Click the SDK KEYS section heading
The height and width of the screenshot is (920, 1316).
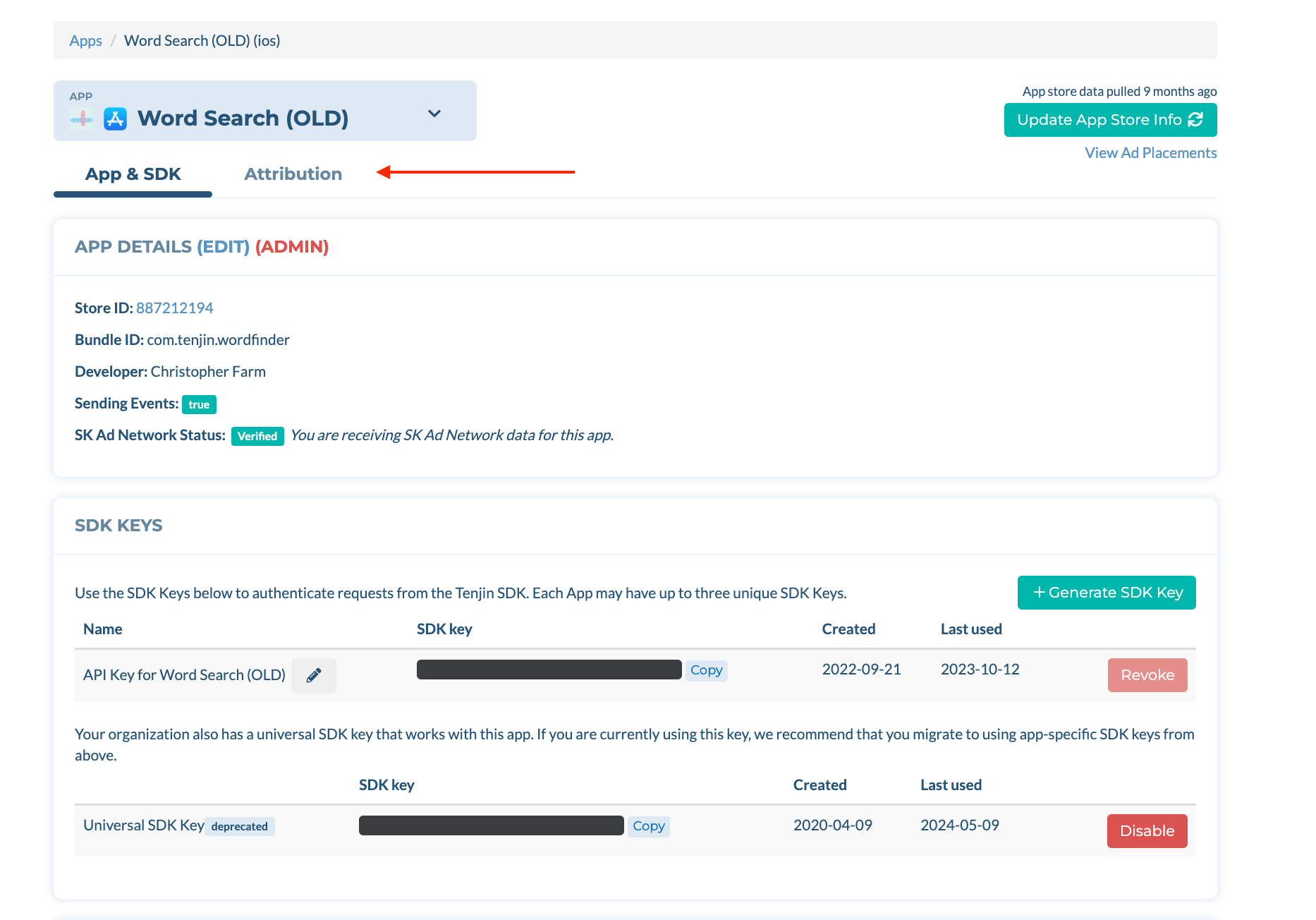(x=118, y=526)
